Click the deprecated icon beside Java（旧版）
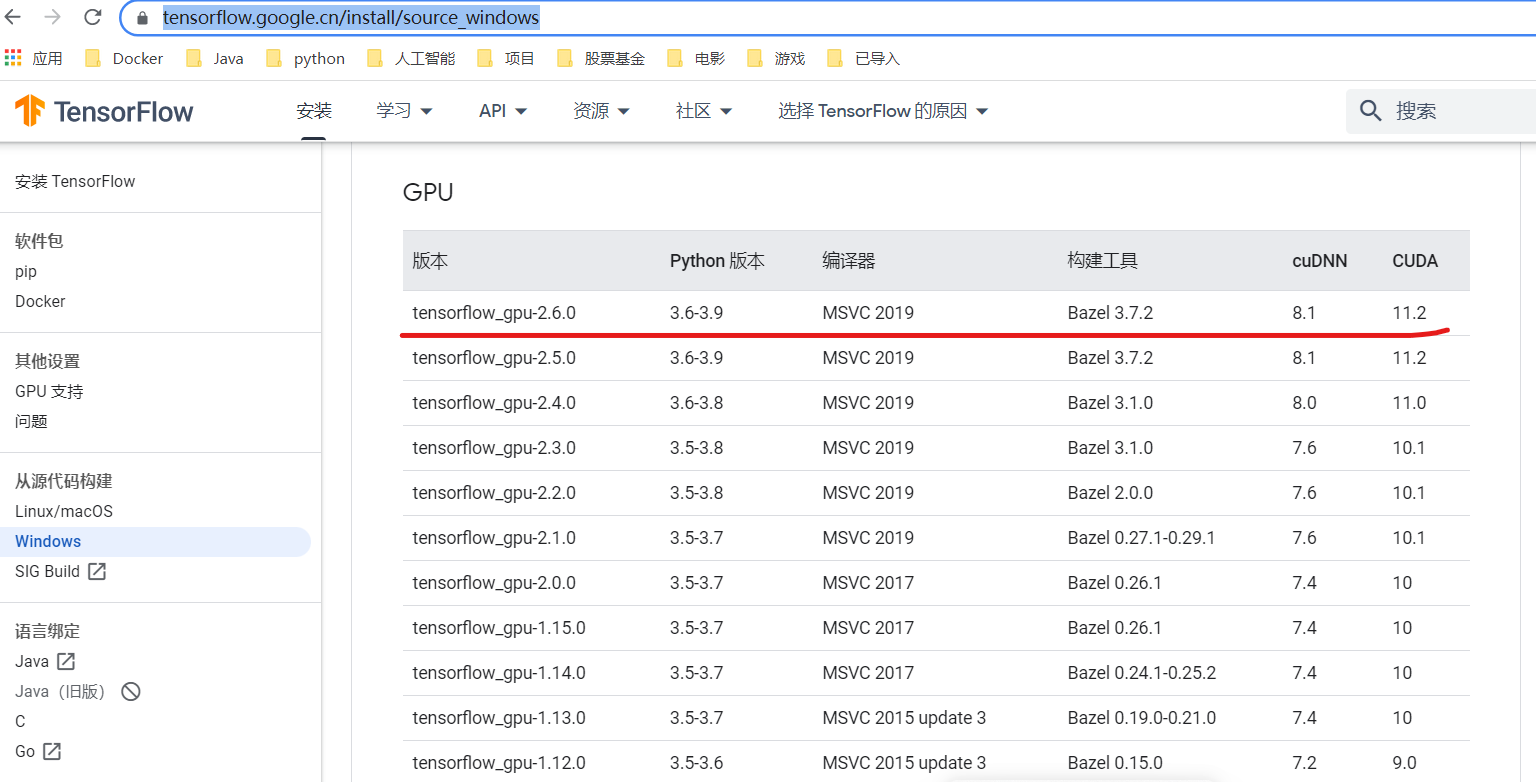Viewport: 1536px width, 782px height. coord(130,691)
